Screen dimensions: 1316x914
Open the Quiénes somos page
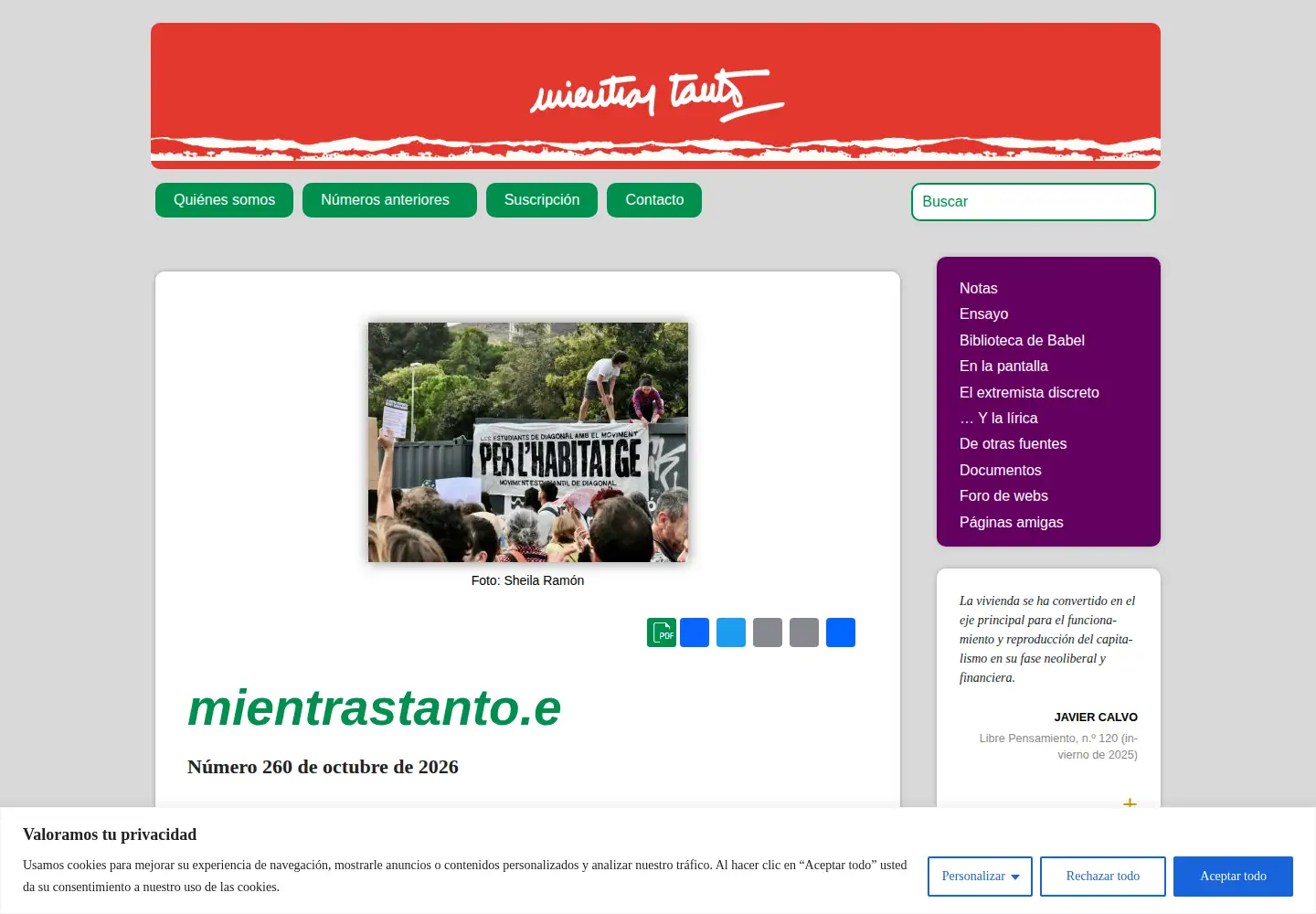click(x=224, y=200)
